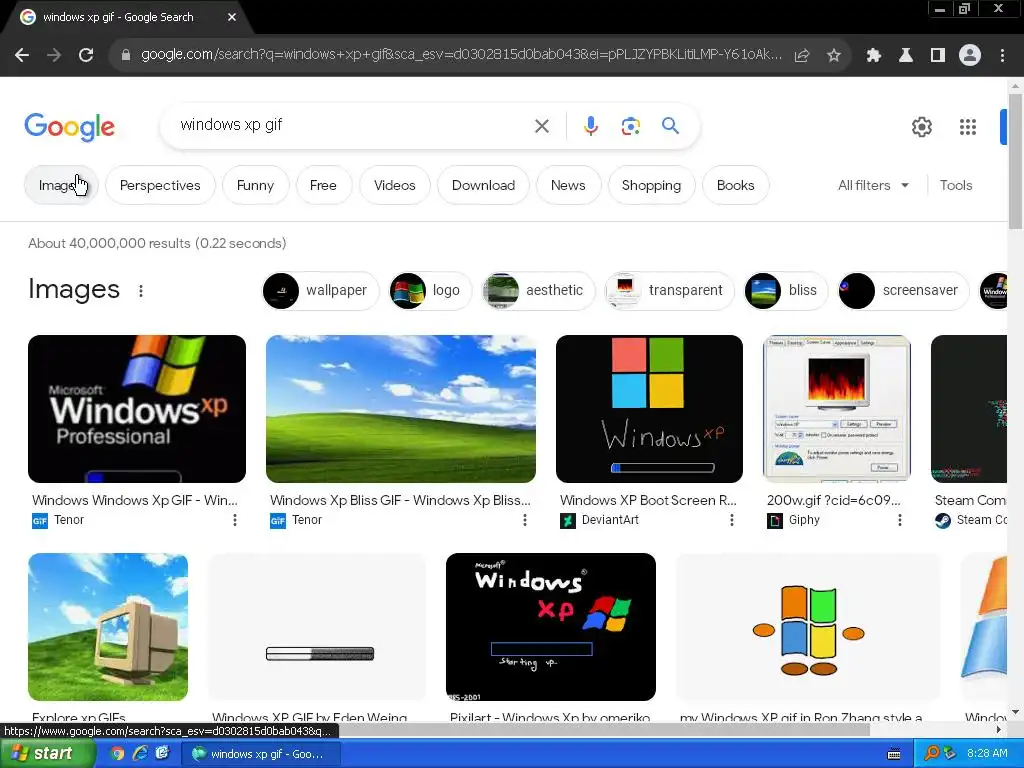
Task: Open Chrome Labs flask icon
Action: (x=906, y=56)
